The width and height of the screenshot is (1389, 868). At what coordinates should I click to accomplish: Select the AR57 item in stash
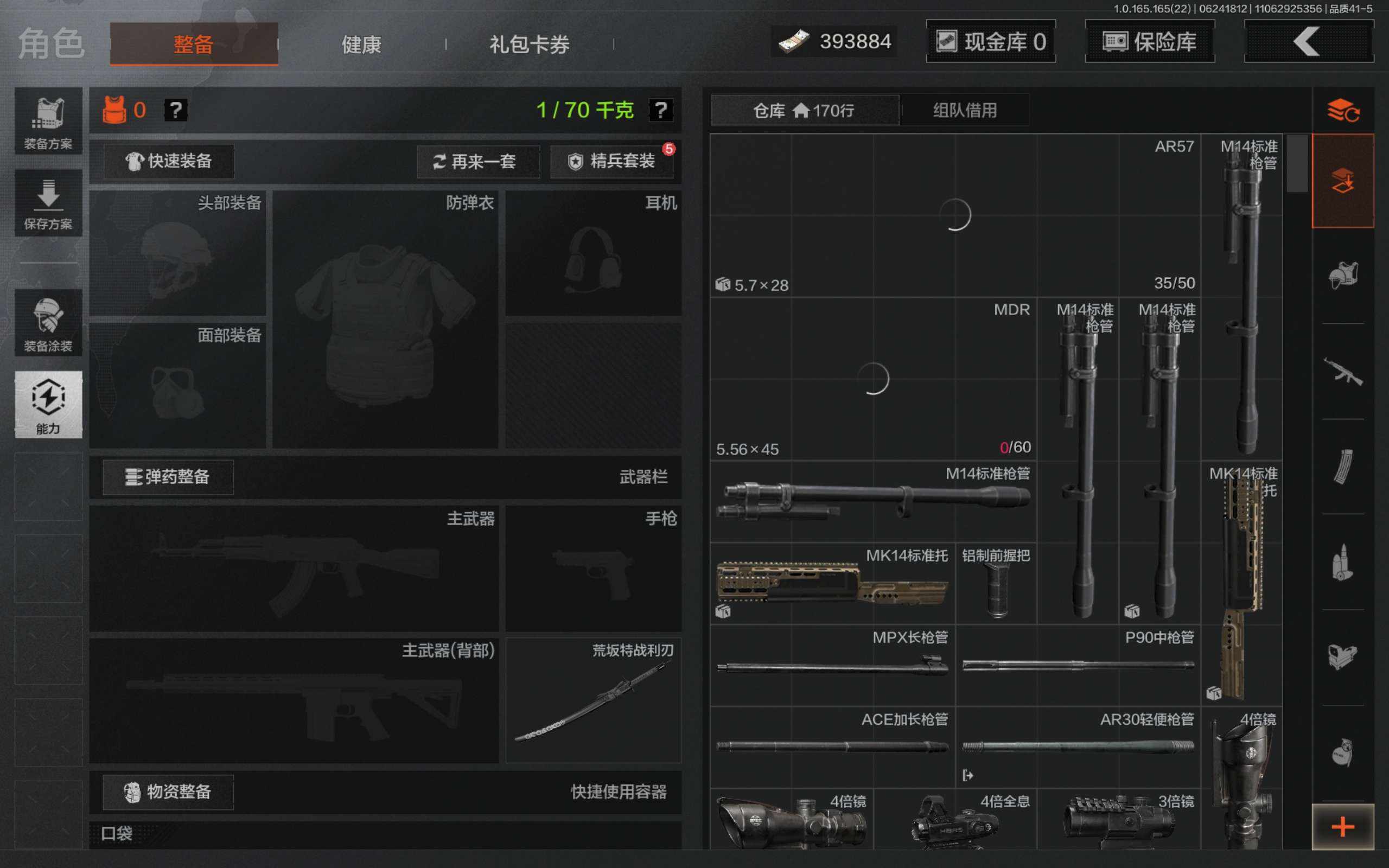[x=955, y=215]
